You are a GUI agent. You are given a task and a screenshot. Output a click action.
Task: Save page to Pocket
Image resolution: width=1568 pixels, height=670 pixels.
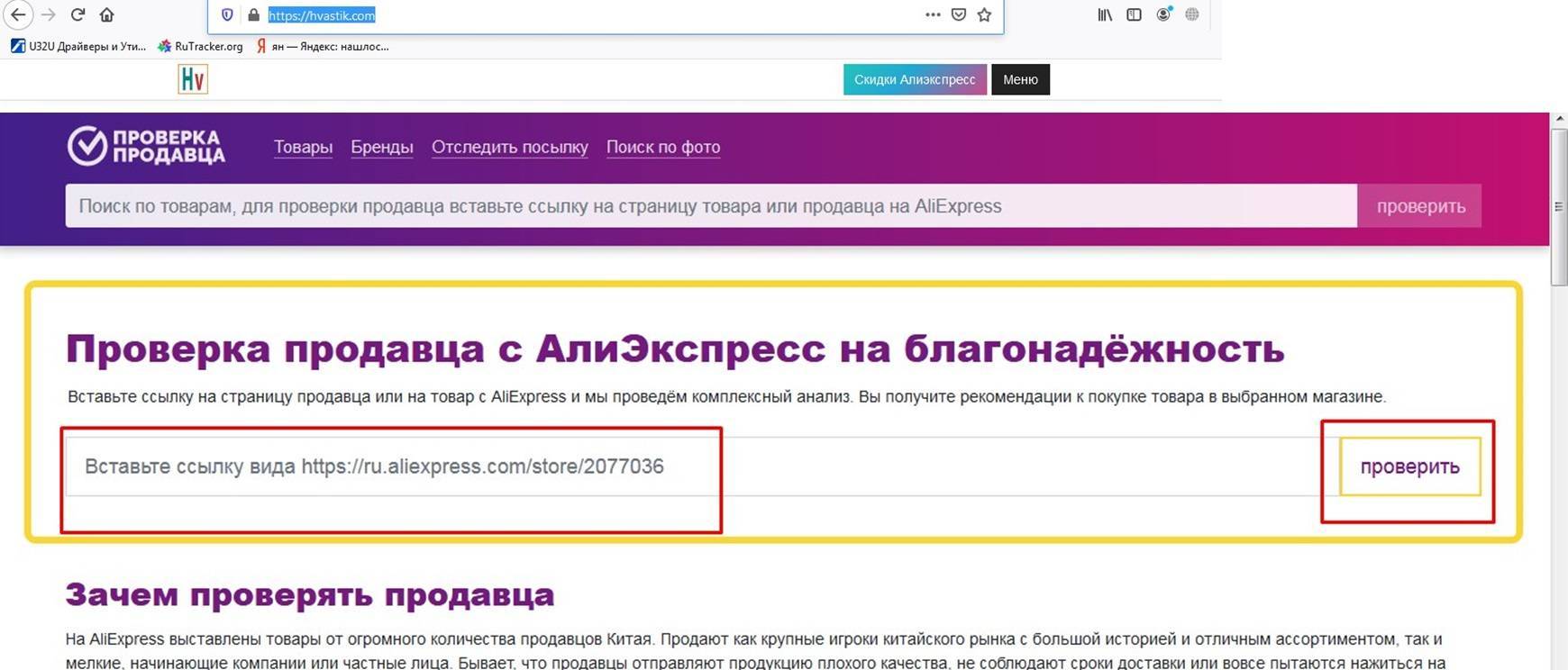pos(959,14)
